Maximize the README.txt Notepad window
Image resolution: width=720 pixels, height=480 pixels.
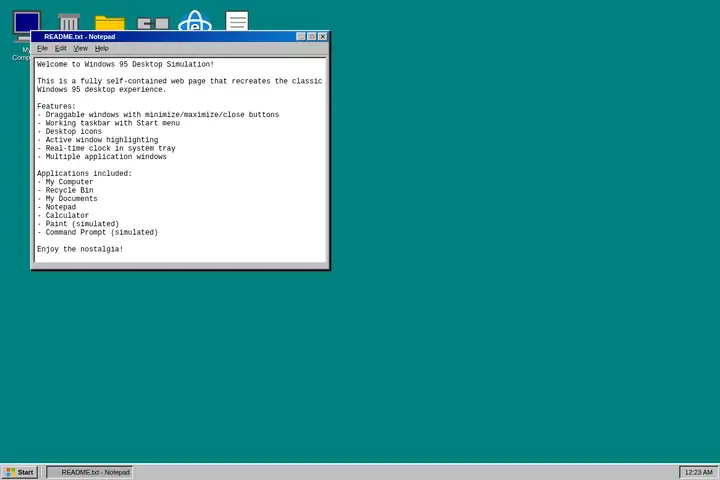point(312,36)
